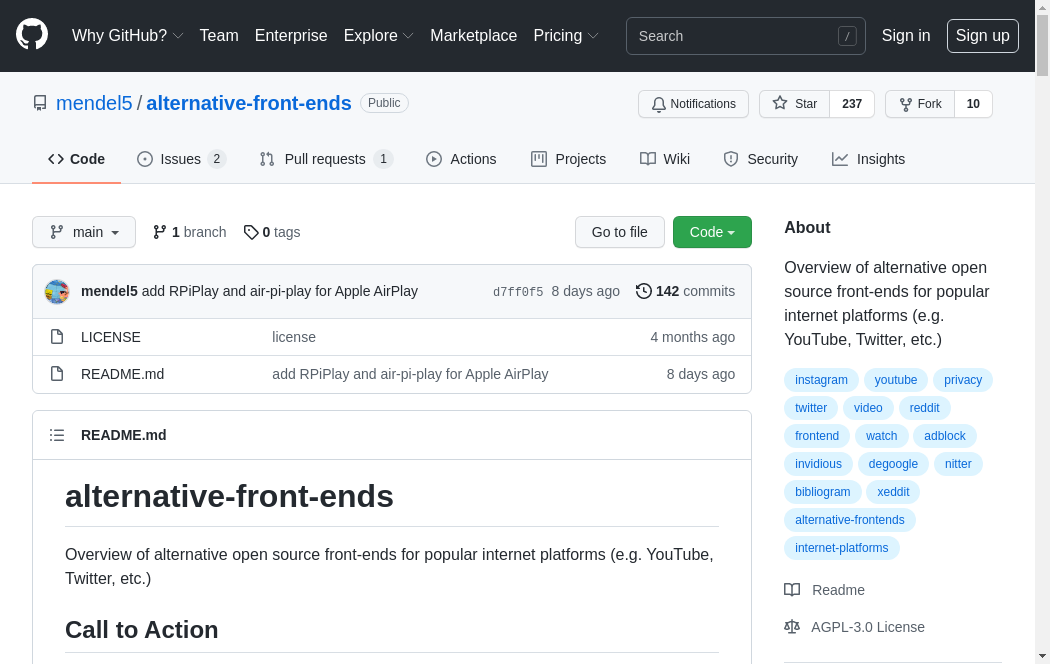The width and height of the screenshot is (1050, 664).
Task: Open the README table of contents icon
Action: point(57,435)
